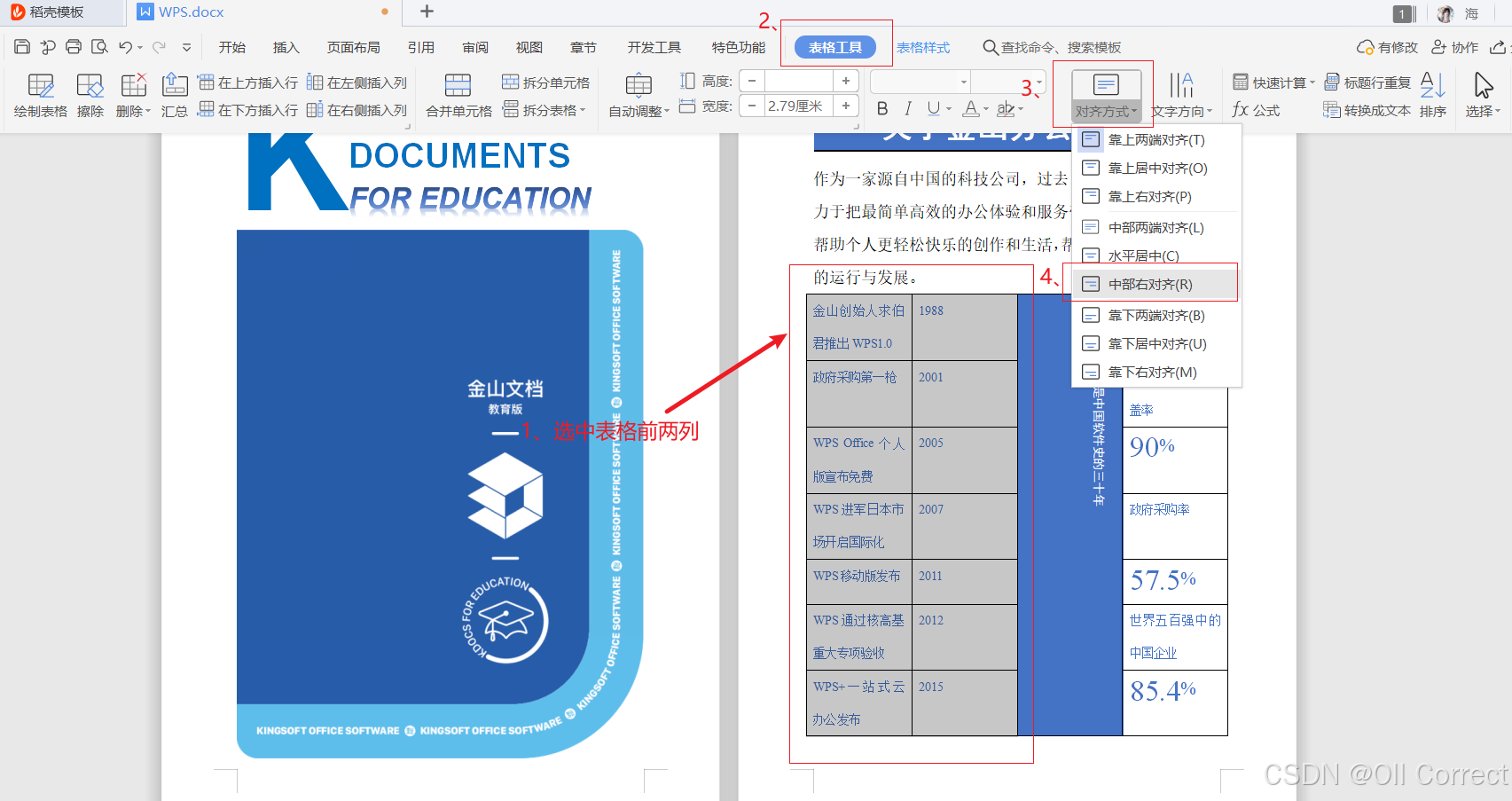
Task: Open the font name combo box
Action: [x=921, y=82]
